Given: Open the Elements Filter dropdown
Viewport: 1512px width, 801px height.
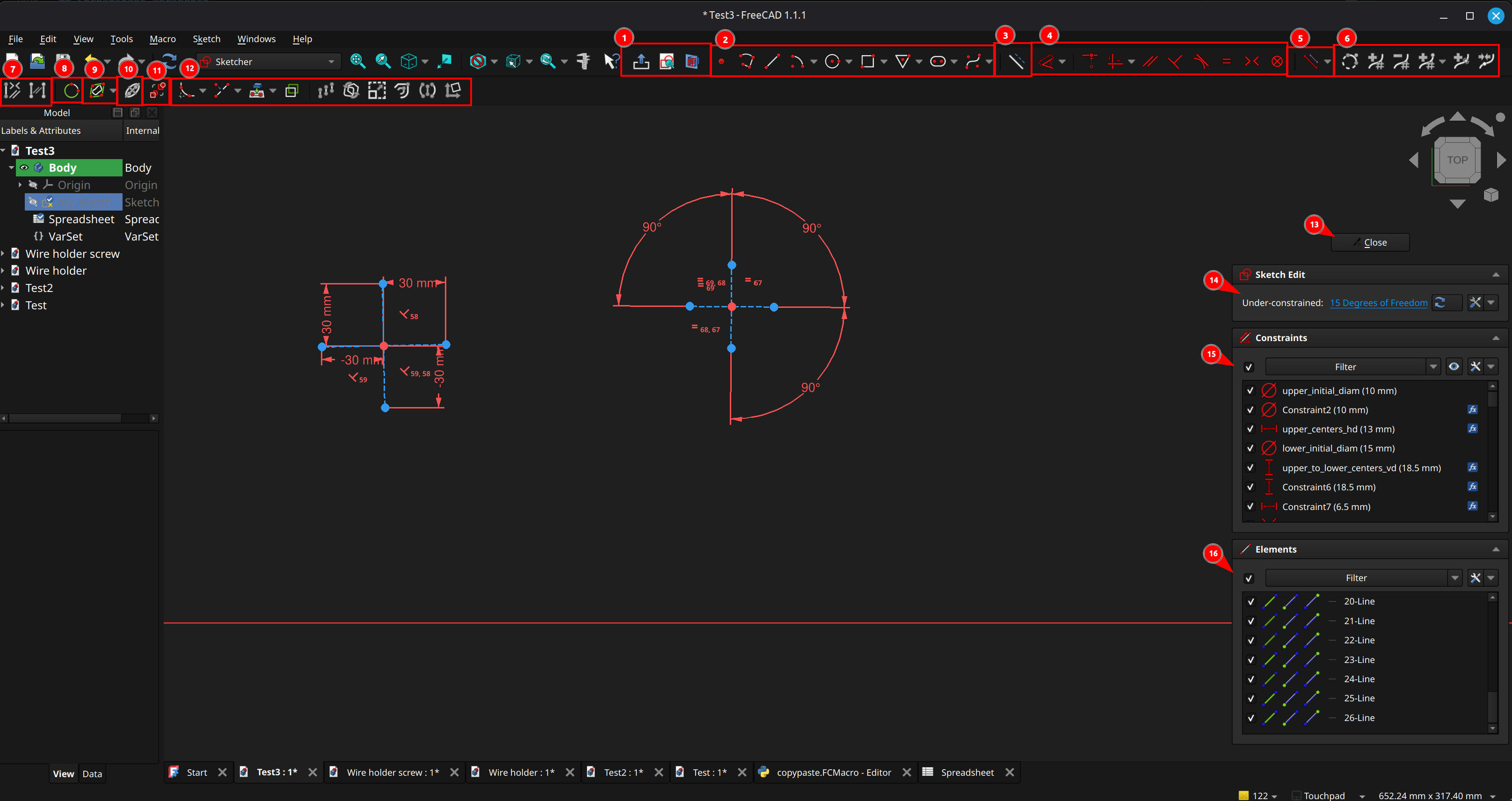Looking at the screenshot, I should click(x=1454, y=578).
